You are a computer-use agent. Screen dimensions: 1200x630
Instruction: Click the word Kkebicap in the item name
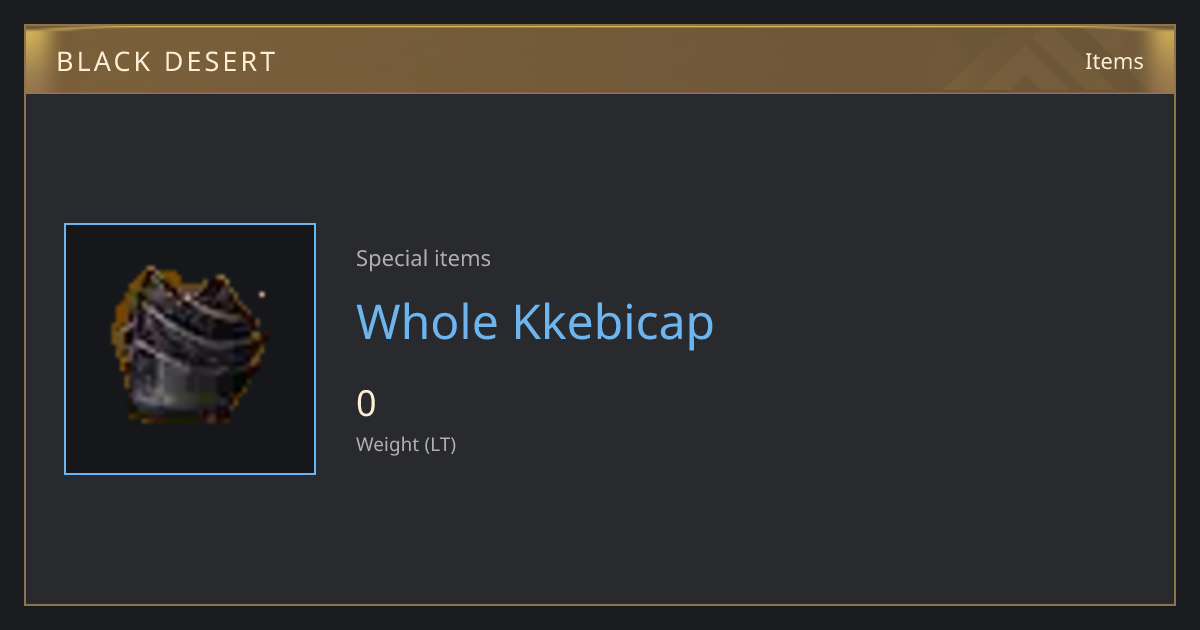[x=614, y=322]
